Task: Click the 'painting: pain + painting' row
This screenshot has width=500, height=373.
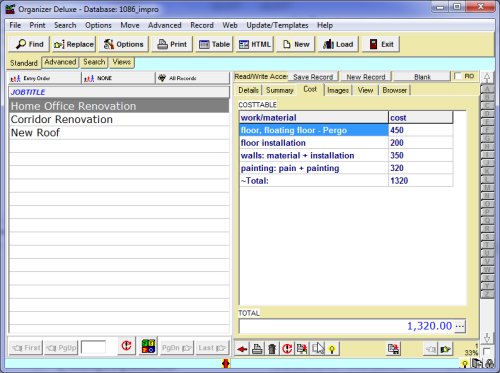Action: [346, 168]
